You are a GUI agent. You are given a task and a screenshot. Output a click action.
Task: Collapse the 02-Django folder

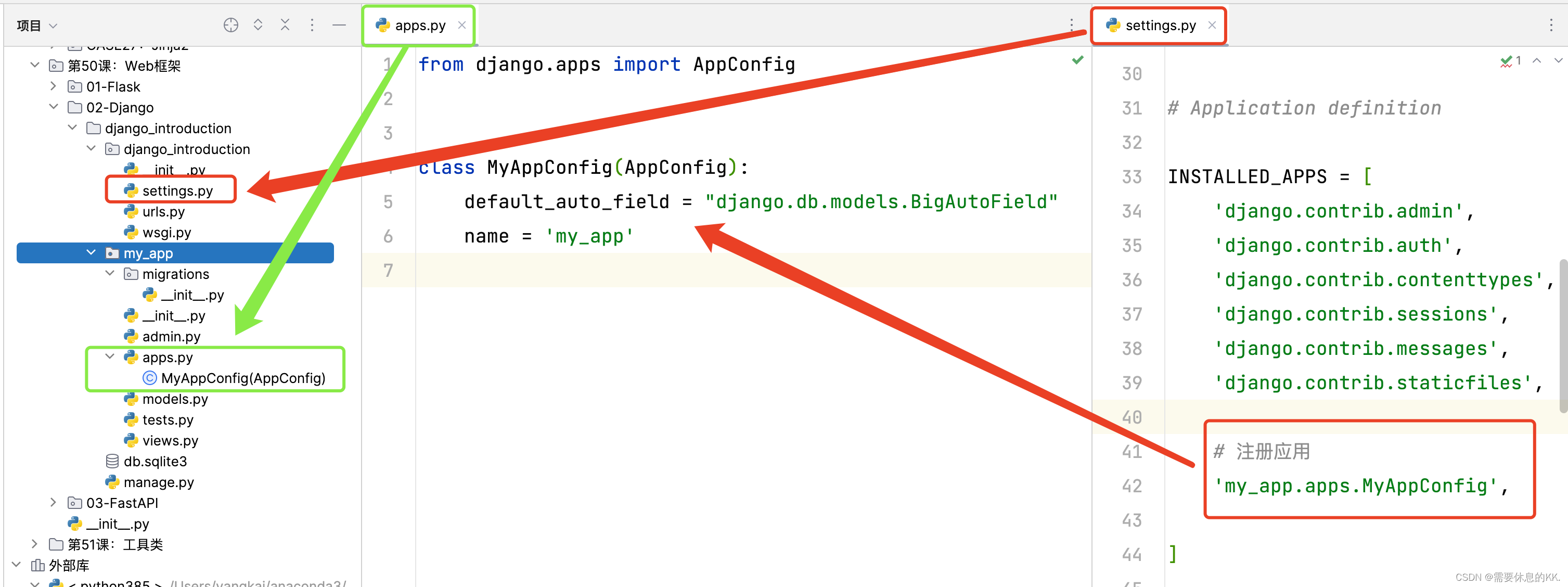tap(54, 107)
